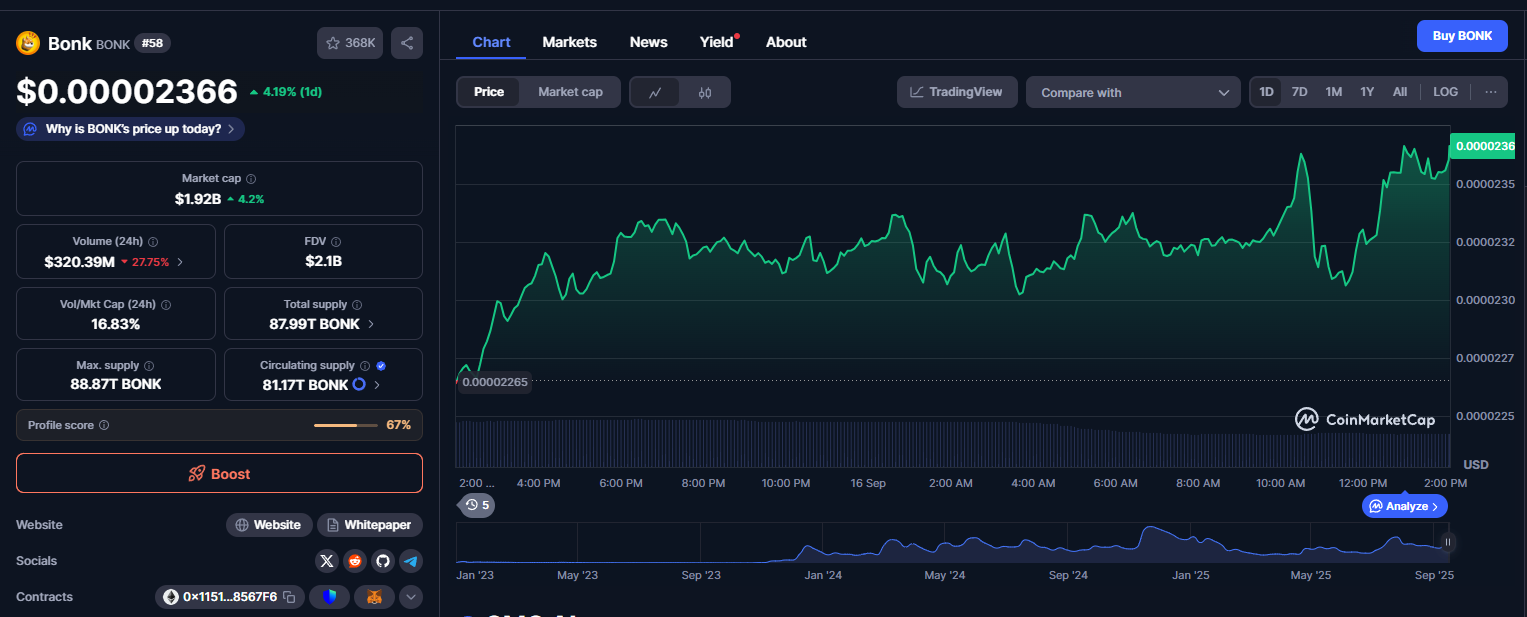Open the News tab
The height and width of the screenshot is (617, 1527).
[x=648, y=42]
